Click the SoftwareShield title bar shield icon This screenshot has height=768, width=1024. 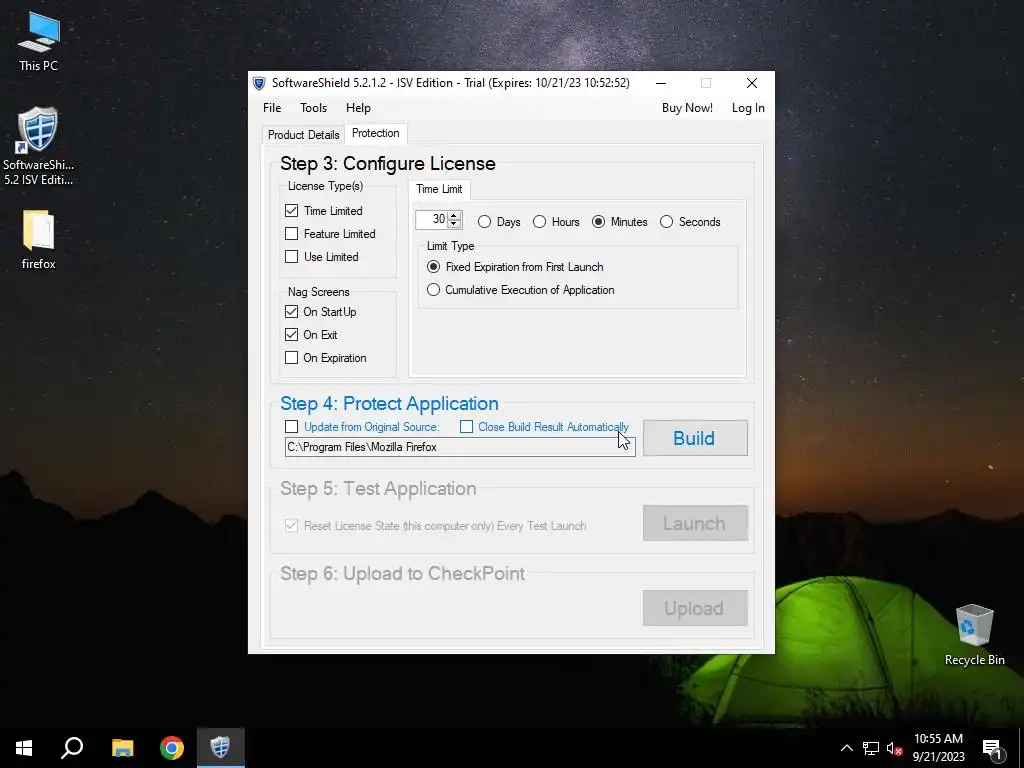pyautogui.click(x=259, y=84)
